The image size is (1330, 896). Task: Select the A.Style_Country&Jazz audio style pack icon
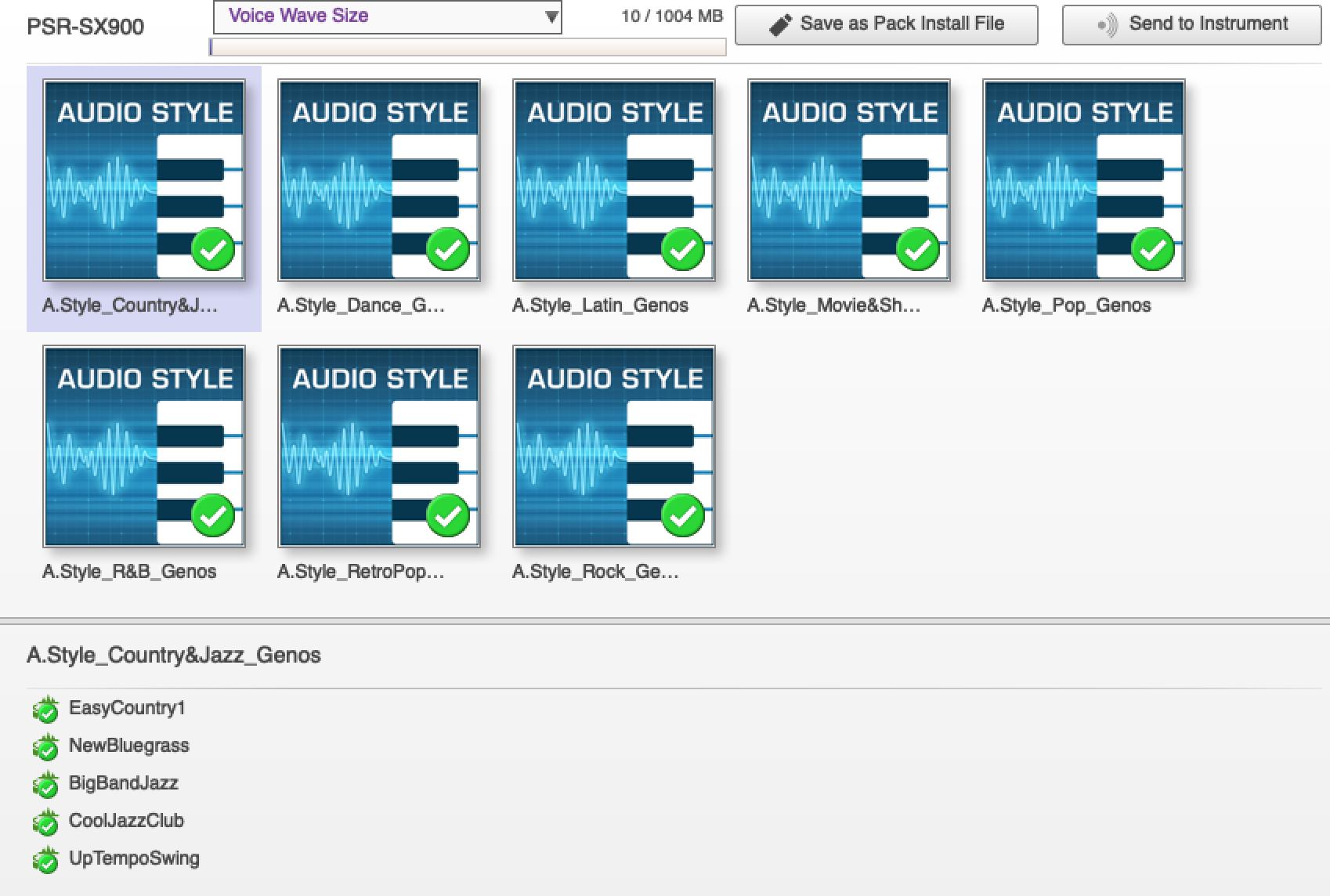144,180
